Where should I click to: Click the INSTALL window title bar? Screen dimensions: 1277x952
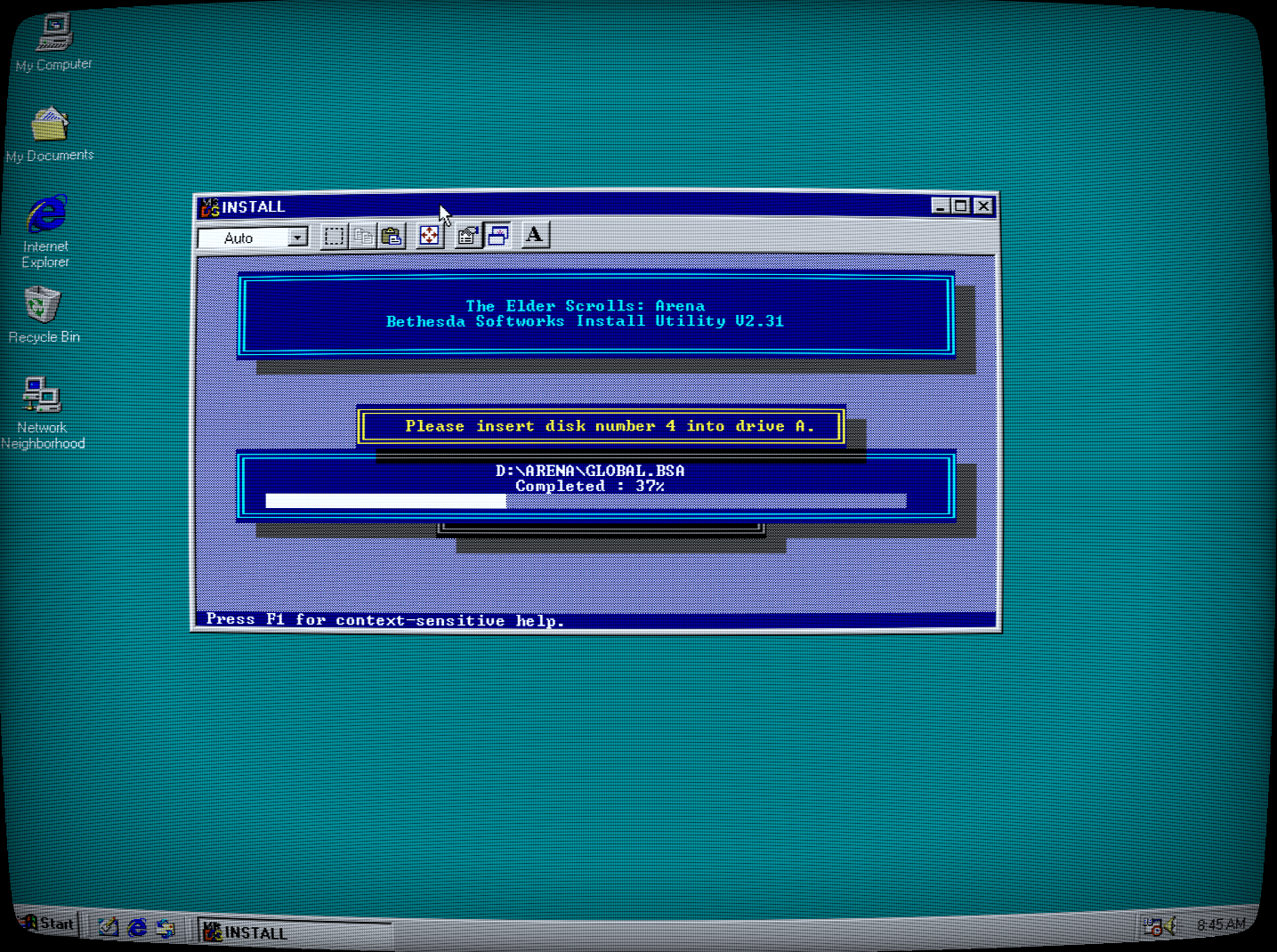pos(596,206)
